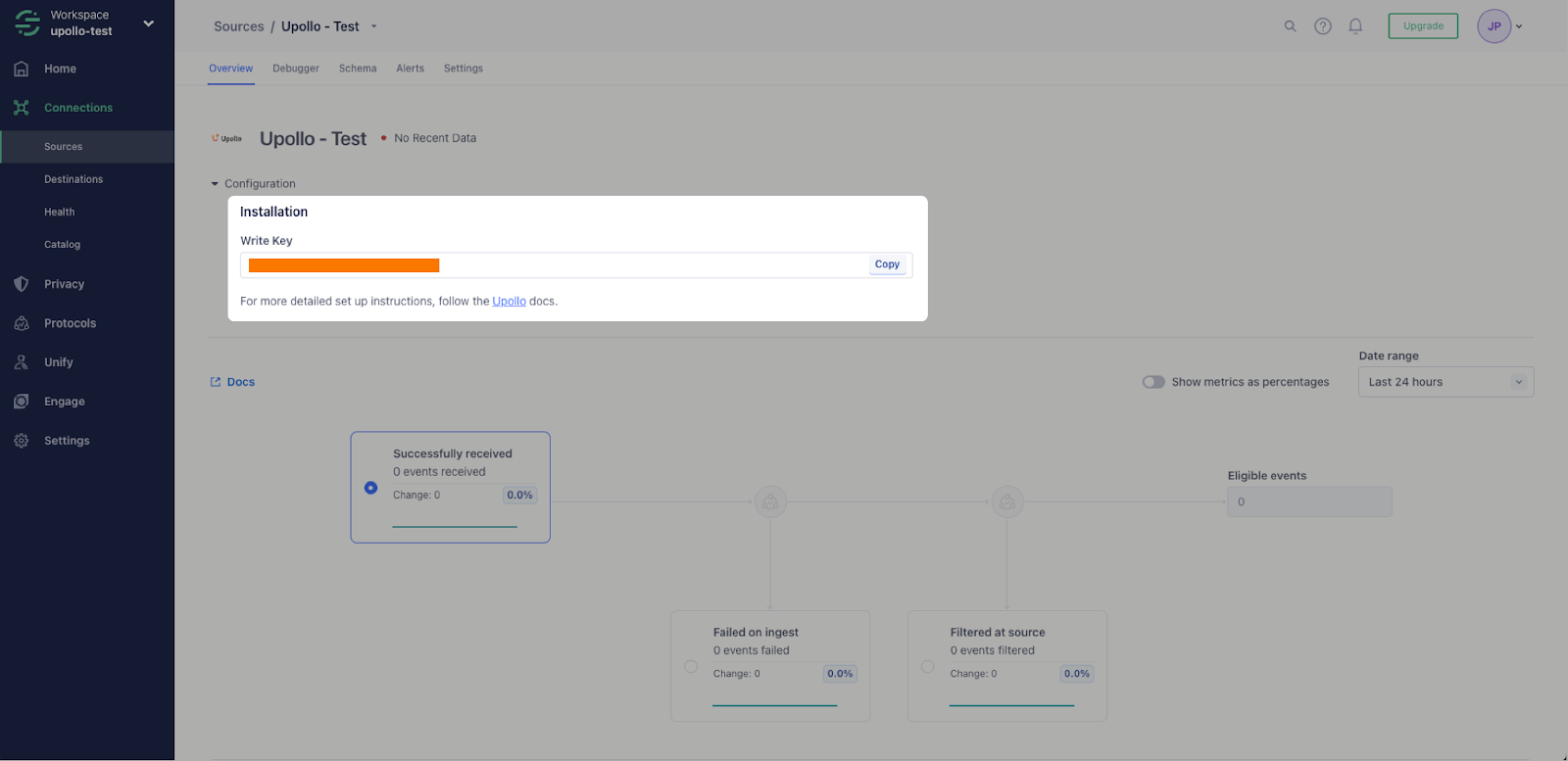This screenshot has height=761, width=1568.
Task: Go to Home in the sidebar
Action: [x=60, y=69]
